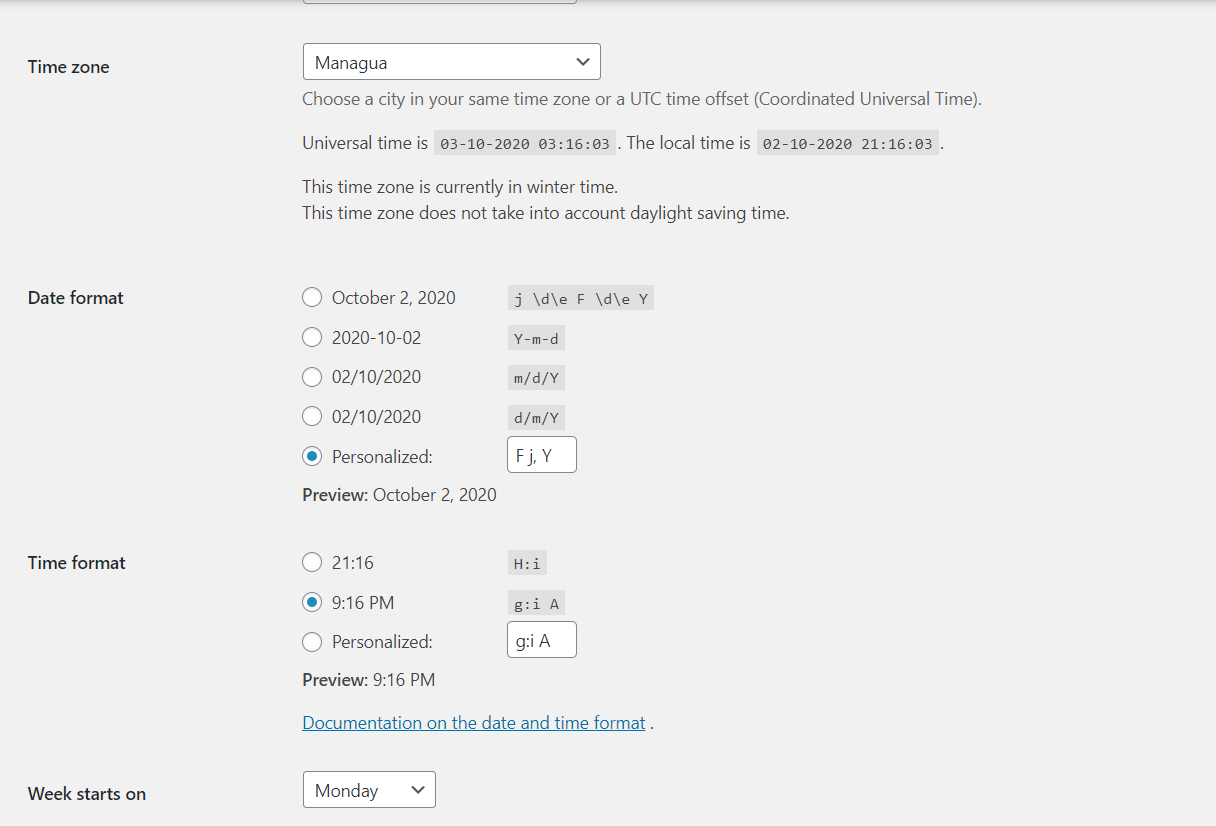The width and height of the screenshot is (1216, 826).
Task: Expand the Week starts on Monday dropdown
Action: 369,790
